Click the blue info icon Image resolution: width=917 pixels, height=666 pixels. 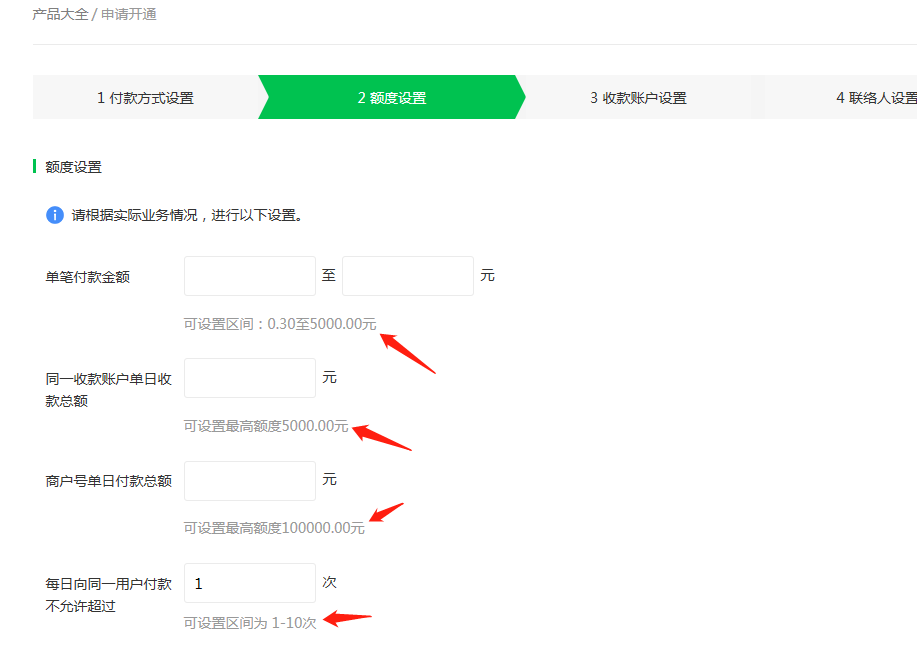pos(55,215)
